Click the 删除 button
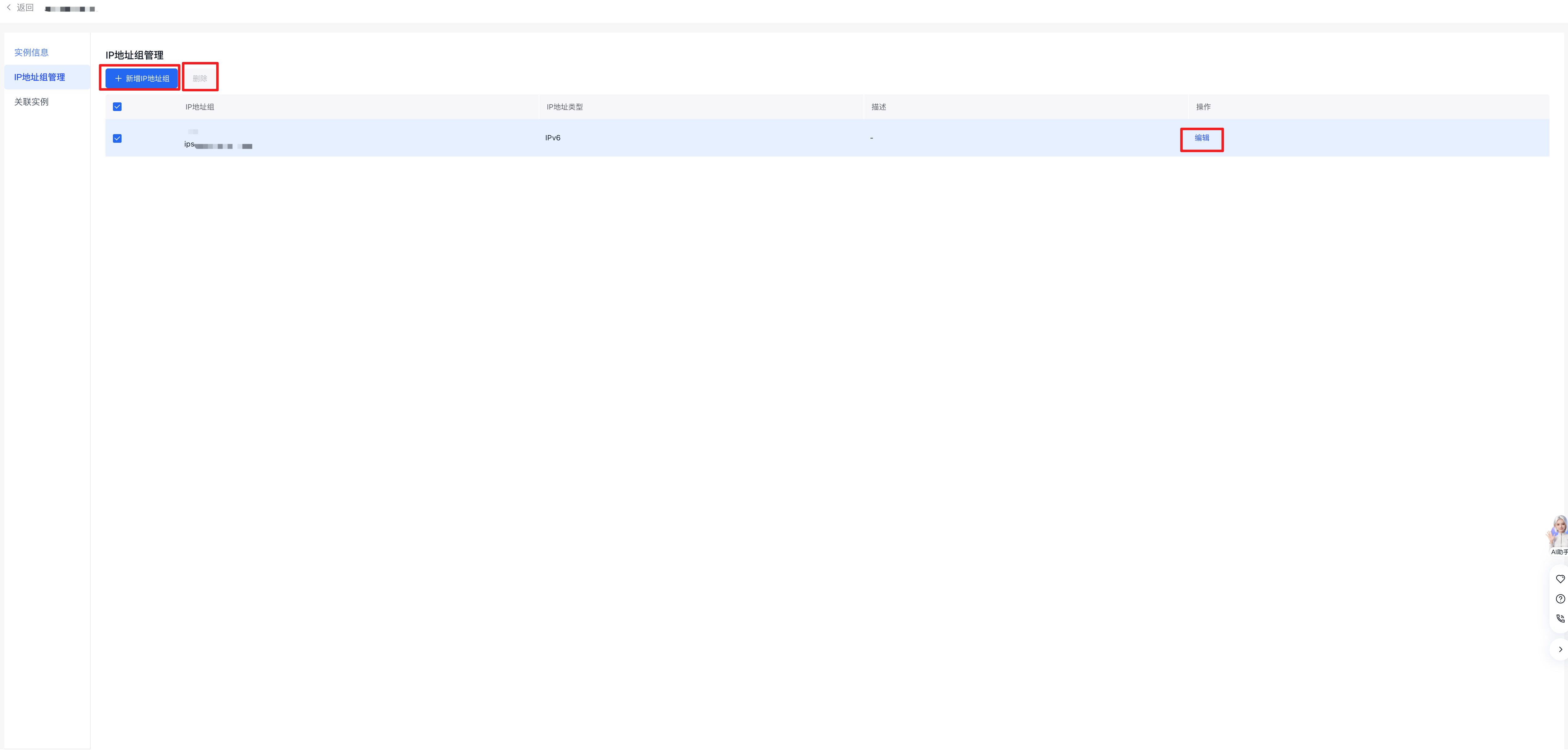The width and height of the screenshot is (1568, 753). 200,78
